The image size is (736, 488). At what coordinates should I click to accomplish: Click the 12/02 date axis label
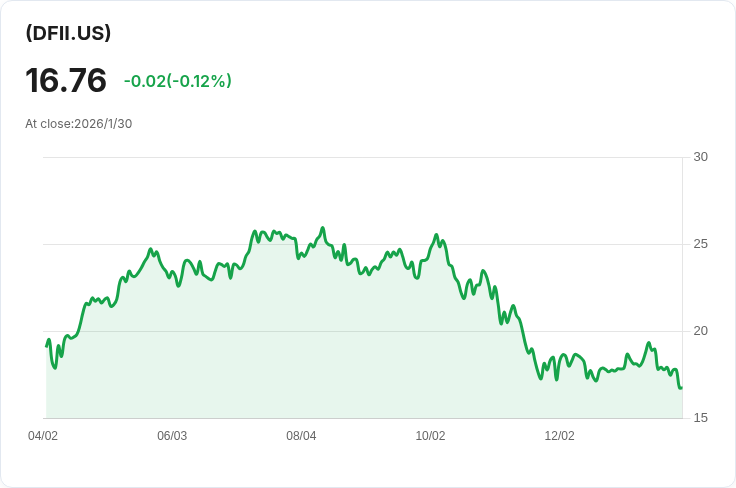click(x=559, y=436)
